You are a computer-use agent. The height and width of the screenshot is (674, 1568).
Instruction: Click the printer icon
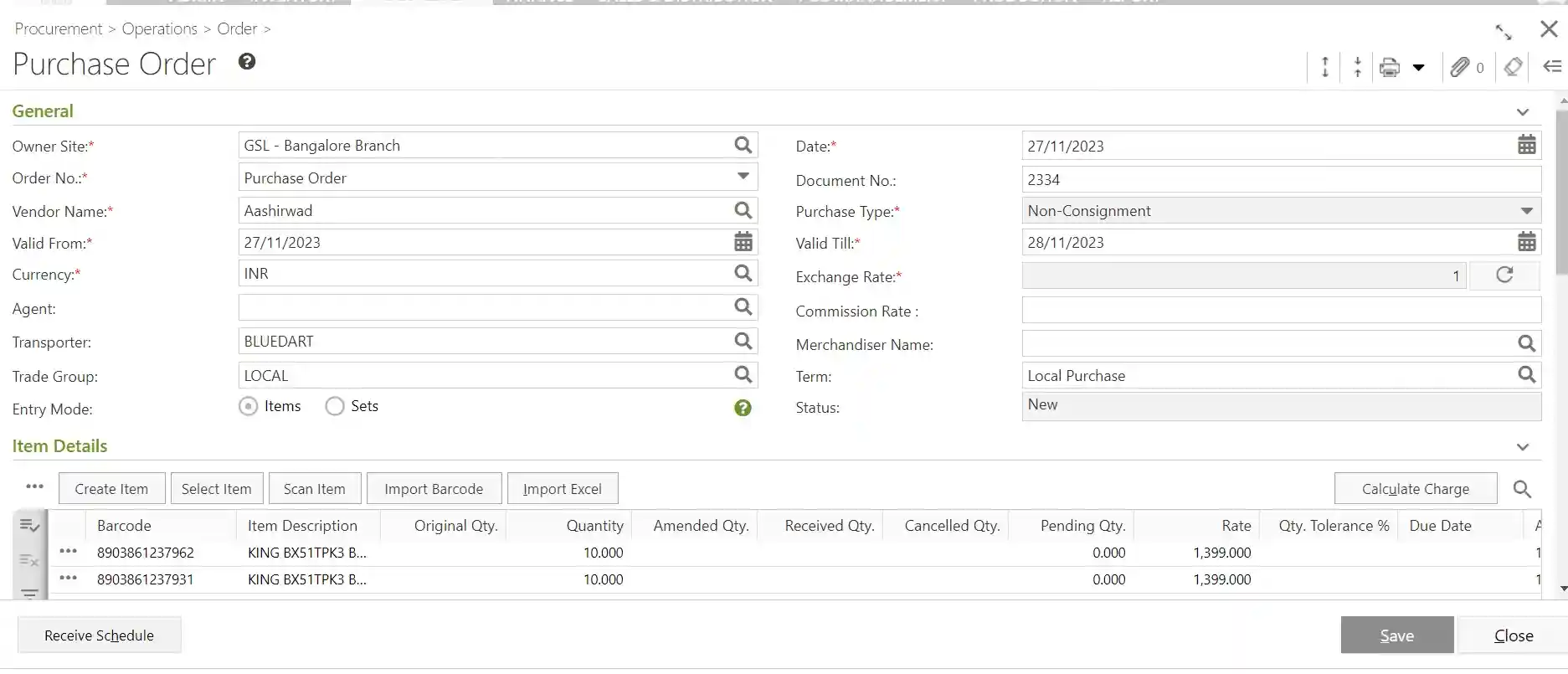point(1390,67)
